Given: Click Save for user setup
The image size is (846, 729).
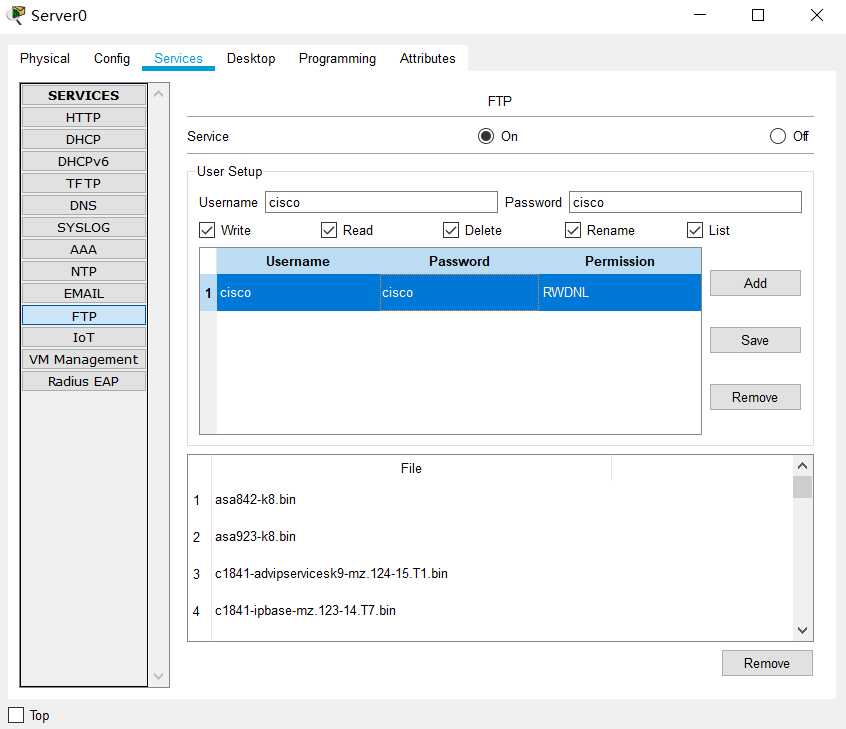Looking at the screenshot, I should (x=755, y=340).
